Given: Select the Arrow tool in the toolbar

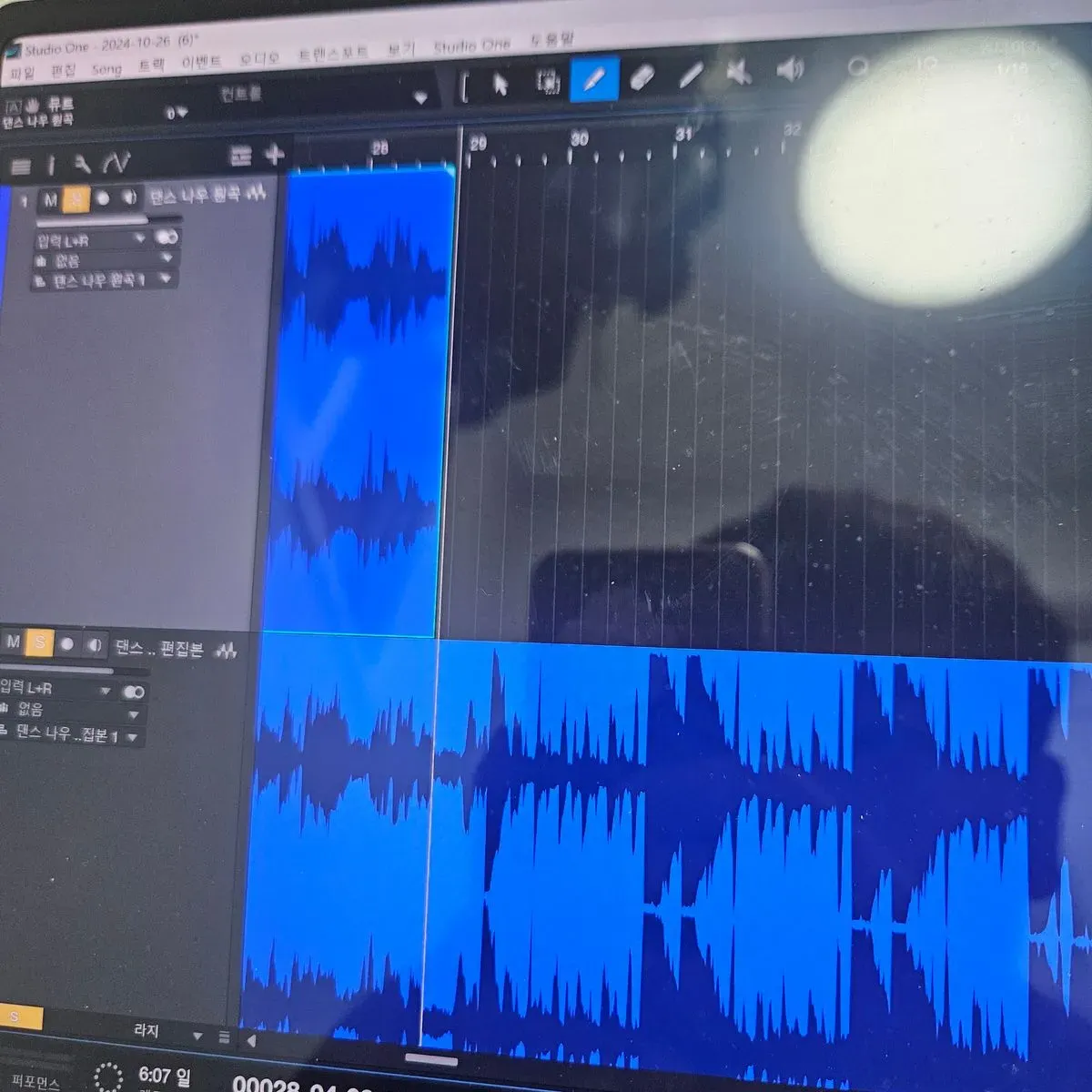Looking at the screenshot, I should tap(500, 85).
